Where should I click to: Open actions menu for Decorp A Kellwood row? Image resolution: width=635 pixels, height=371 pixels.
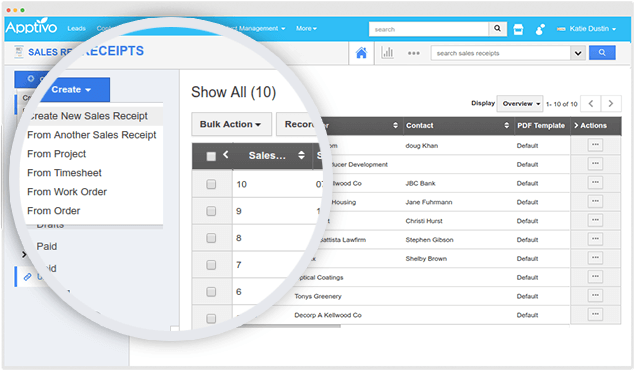pyautogui.click(x=595, y=314)
